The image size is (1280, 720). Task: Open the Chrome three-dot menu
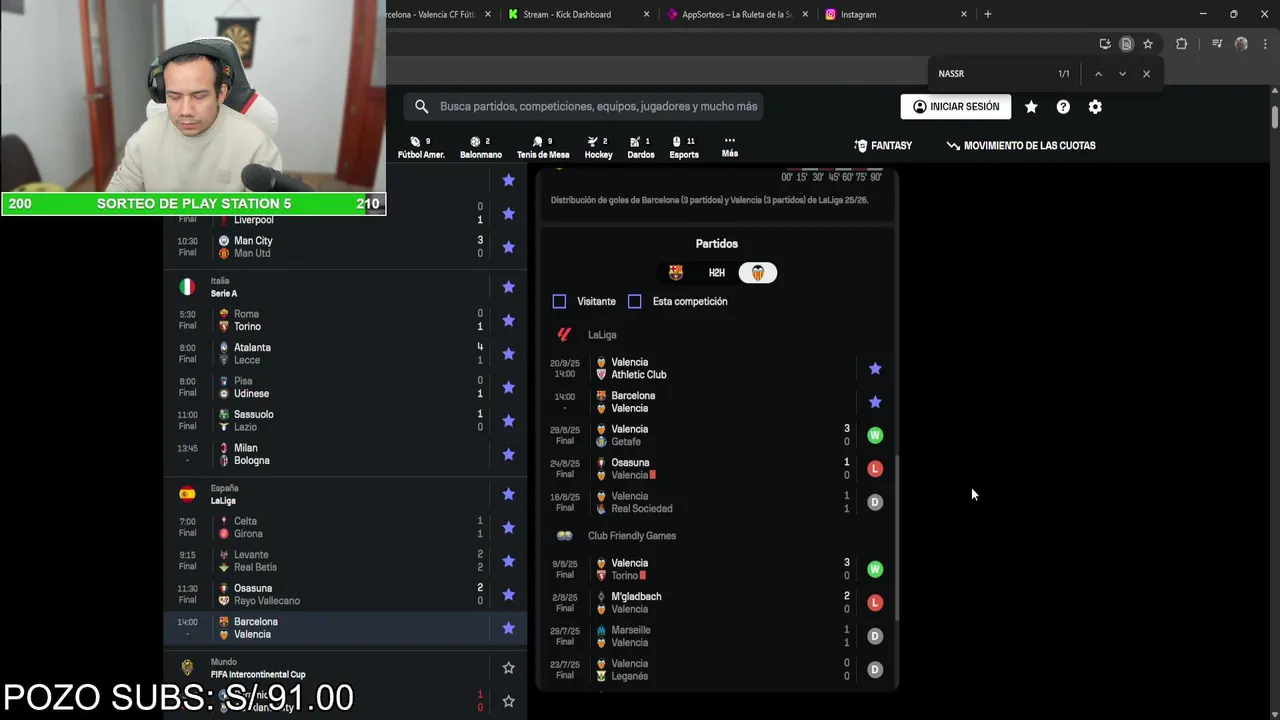[x=1265, y=44]
